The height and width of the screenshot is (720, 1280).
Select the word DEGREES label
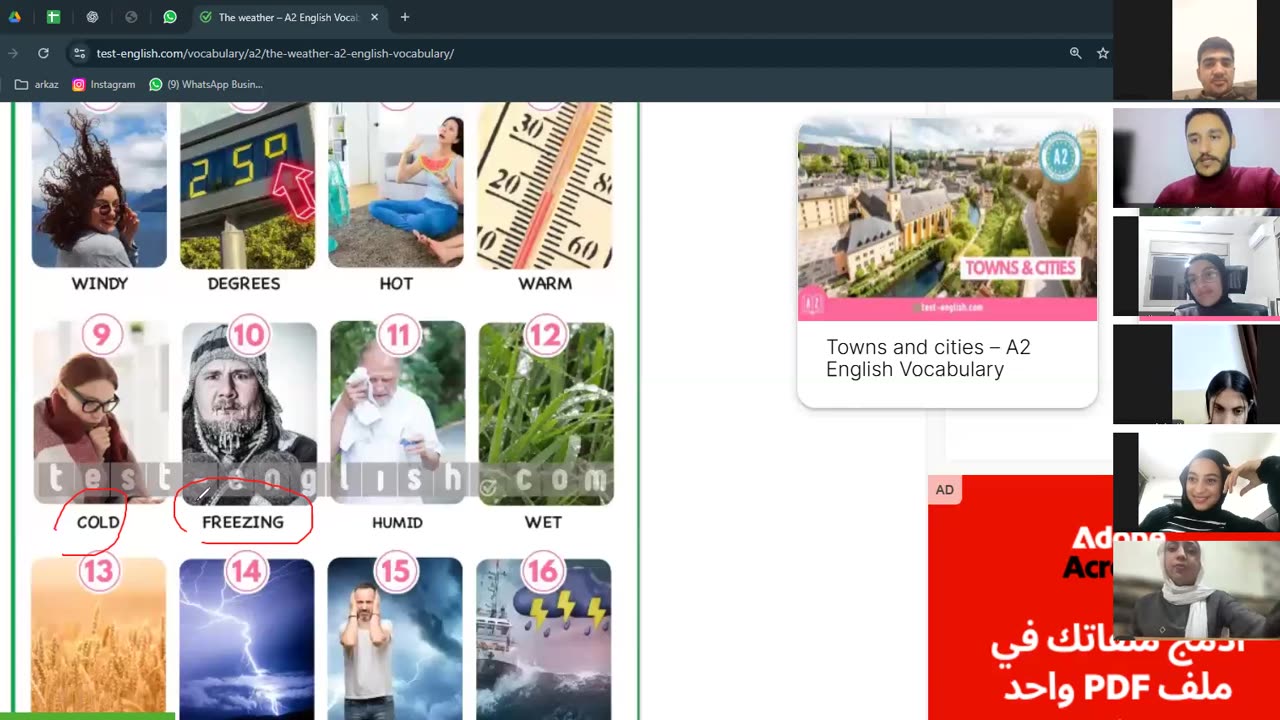(244, 284)
